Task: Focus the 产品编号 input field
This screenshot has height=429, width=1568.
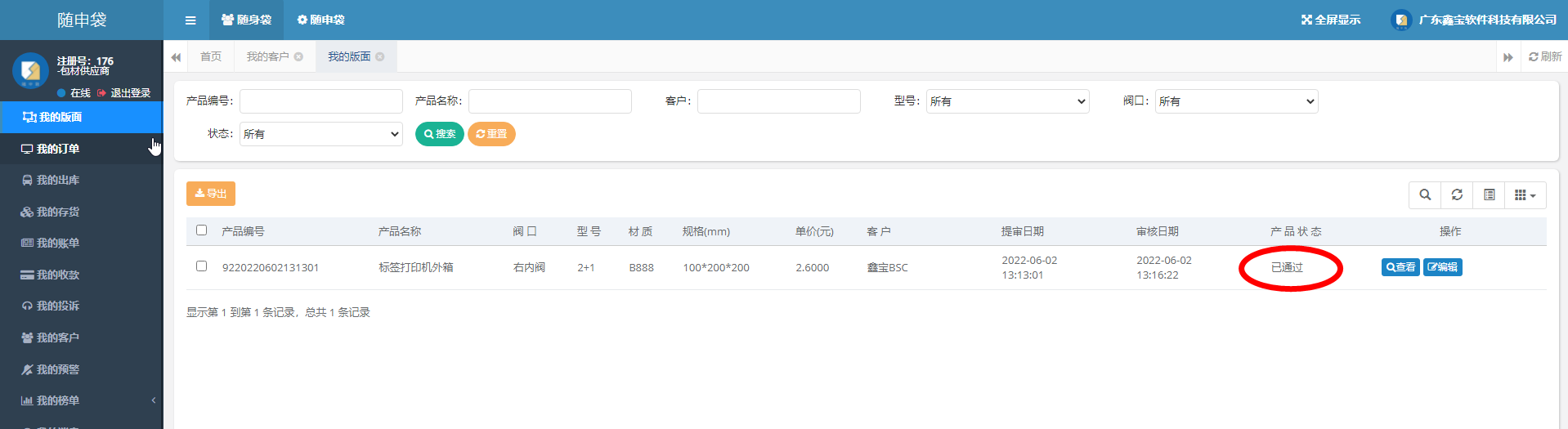Action: pyautogui.click(x=321, y=101)
